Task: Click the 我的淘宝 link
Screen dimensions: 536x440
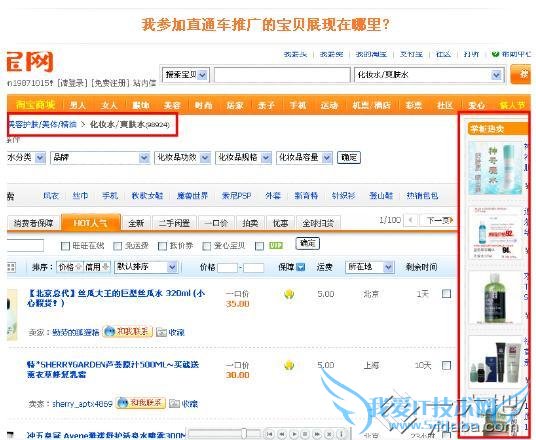Action: (x=371, y=54)
